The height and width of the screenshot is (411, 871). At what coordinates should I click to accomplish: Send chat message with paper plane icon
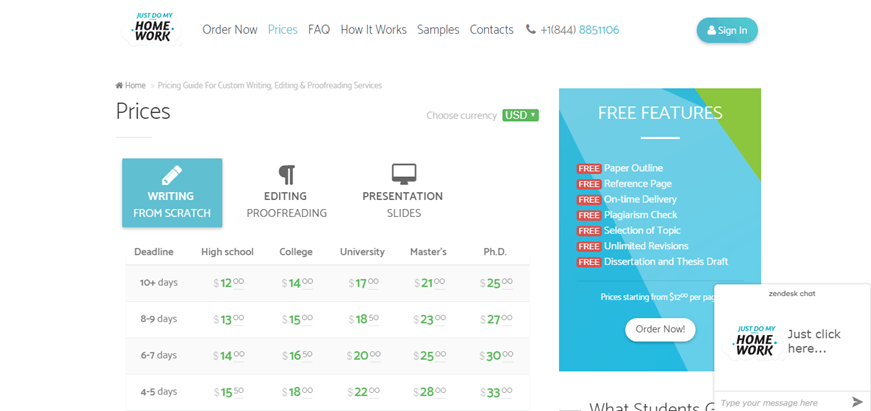(x=857, y=402)
